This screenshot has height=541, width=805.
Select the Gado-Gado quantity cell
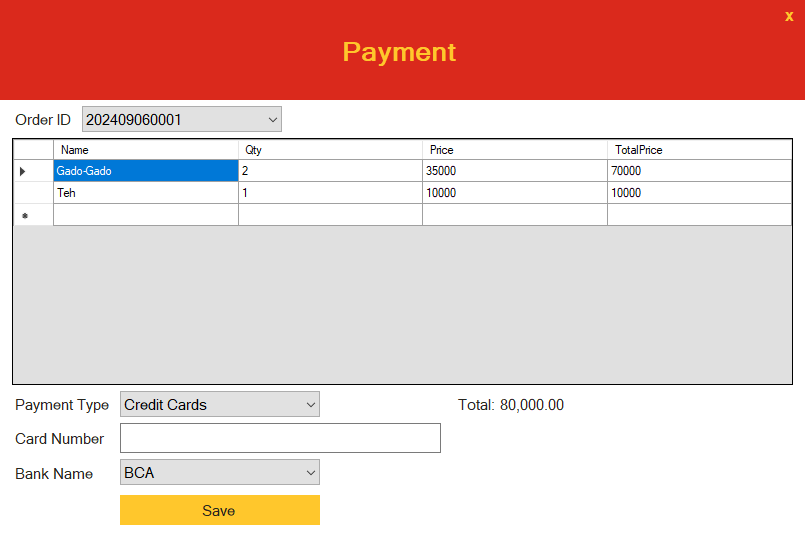coord(331,171)
